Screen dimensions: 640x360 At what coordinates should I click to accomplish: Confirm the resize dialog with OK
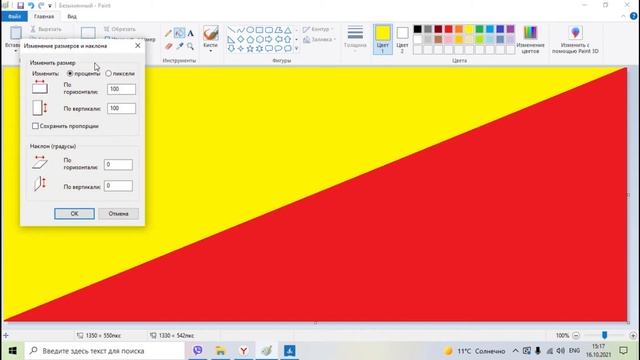pos(74,213)
